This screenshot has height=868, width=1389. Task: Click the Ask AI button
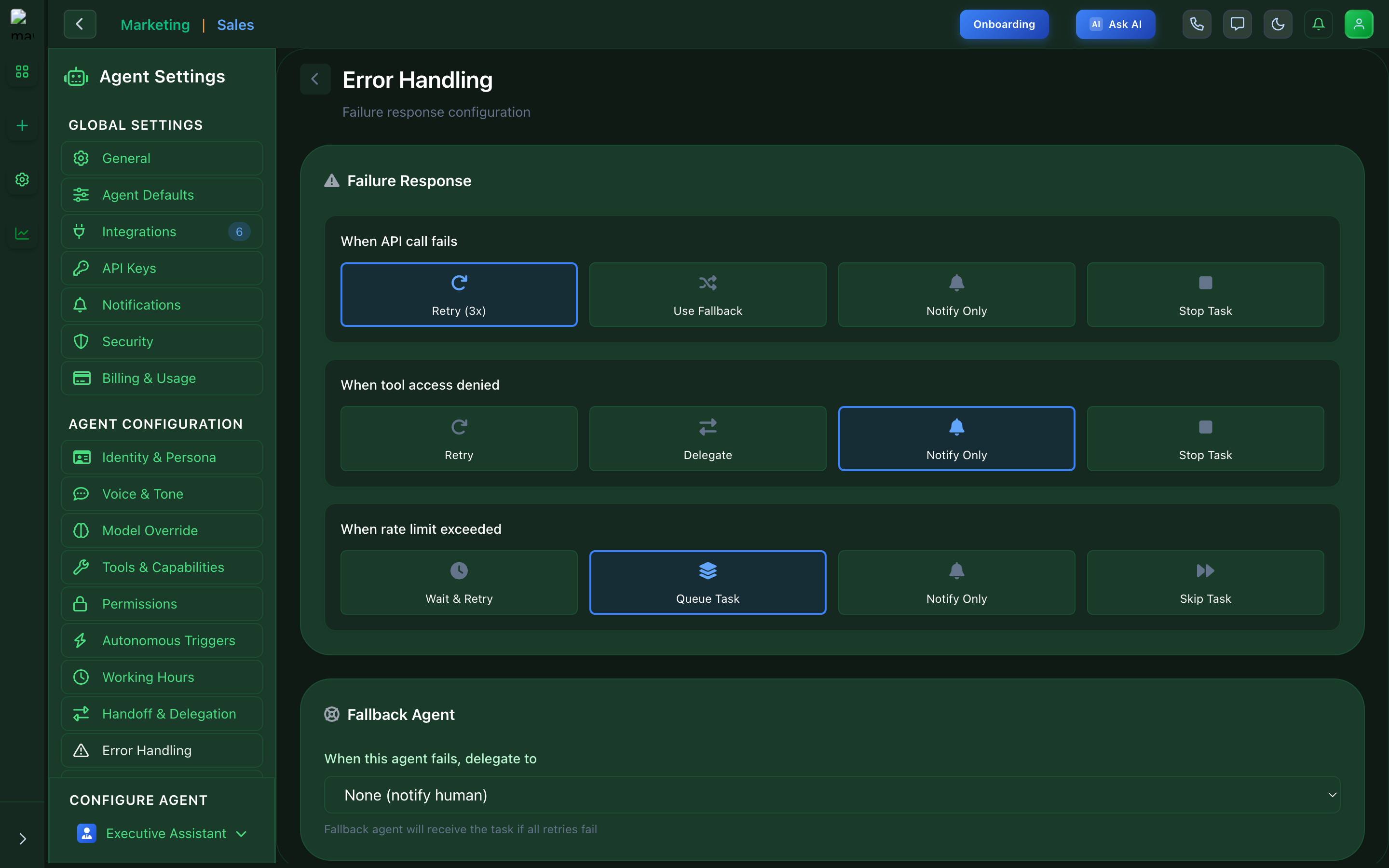click(1115, 24)
